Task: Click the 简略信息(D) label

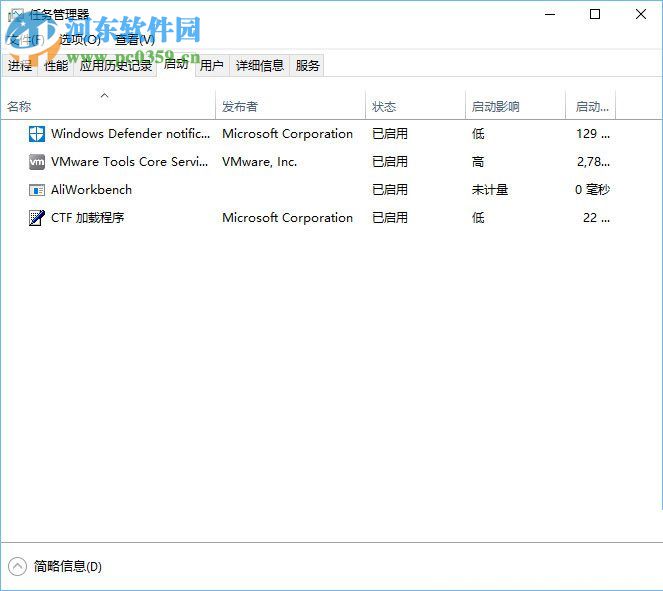Action: point(68,566)
